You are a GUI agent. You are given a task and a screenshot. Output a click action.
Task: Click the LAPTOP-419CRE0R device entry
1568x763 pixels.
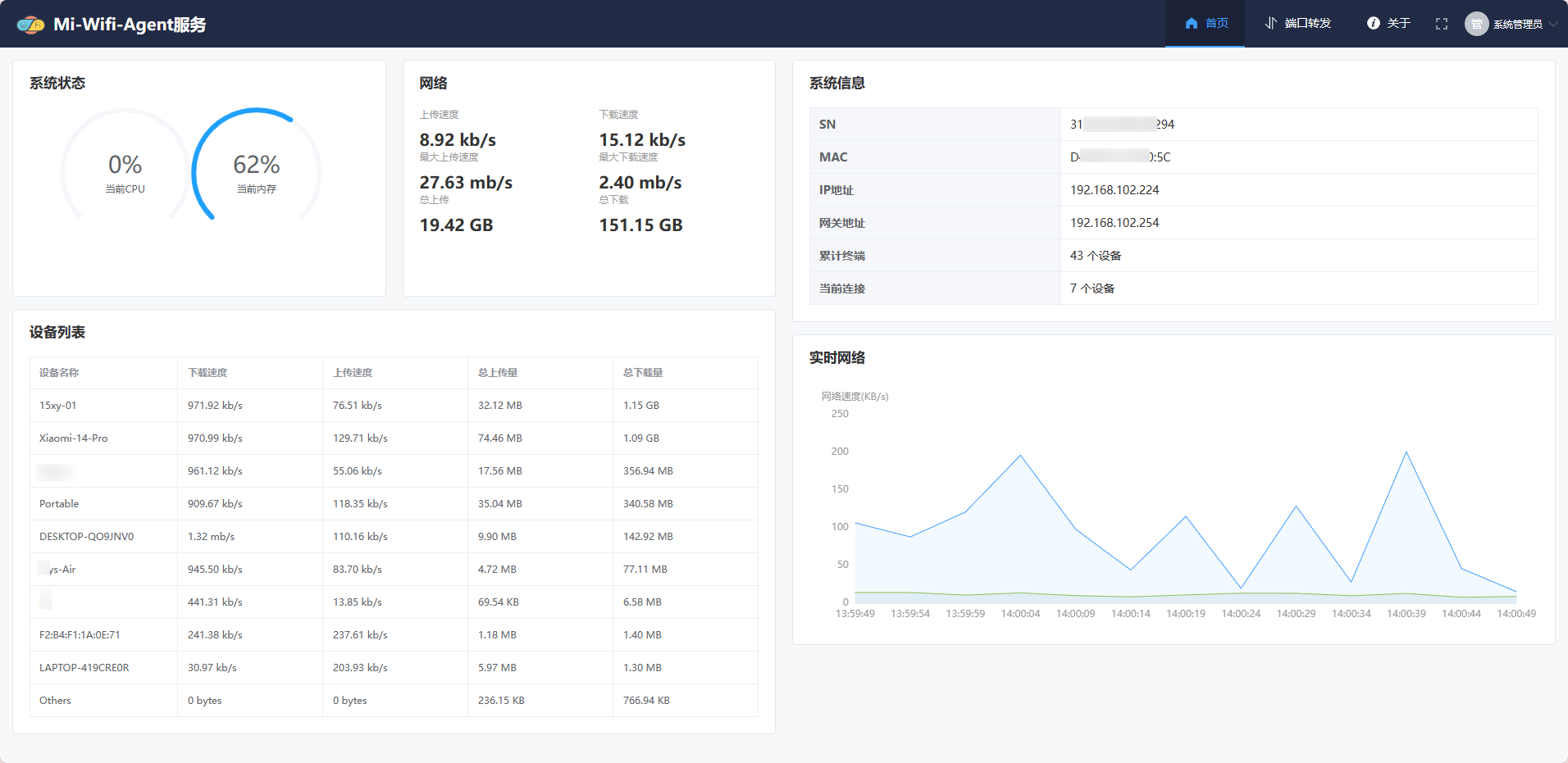(84, 668)
